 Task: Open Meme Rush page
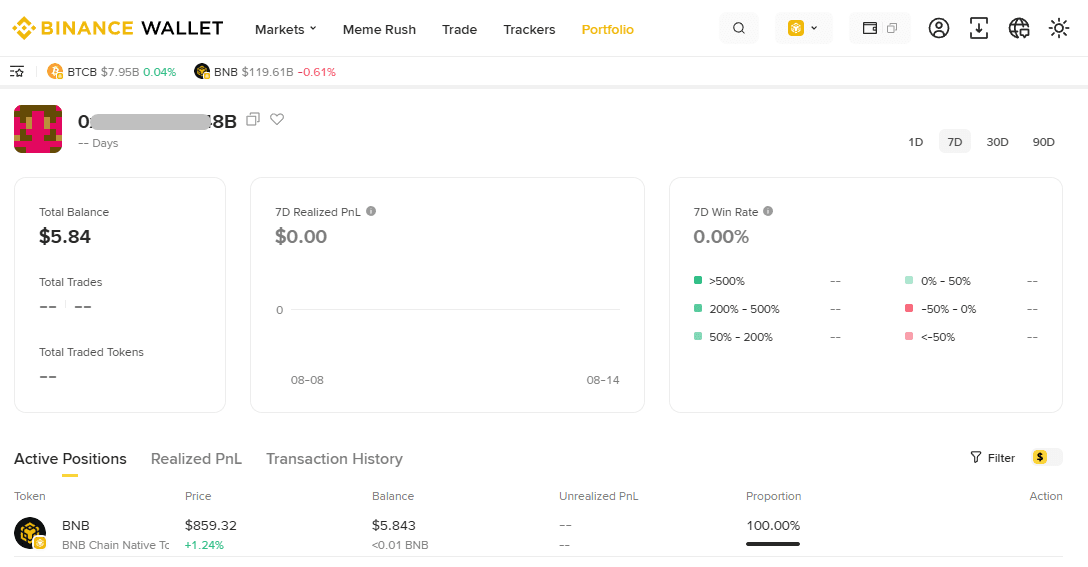pos(380,29)
